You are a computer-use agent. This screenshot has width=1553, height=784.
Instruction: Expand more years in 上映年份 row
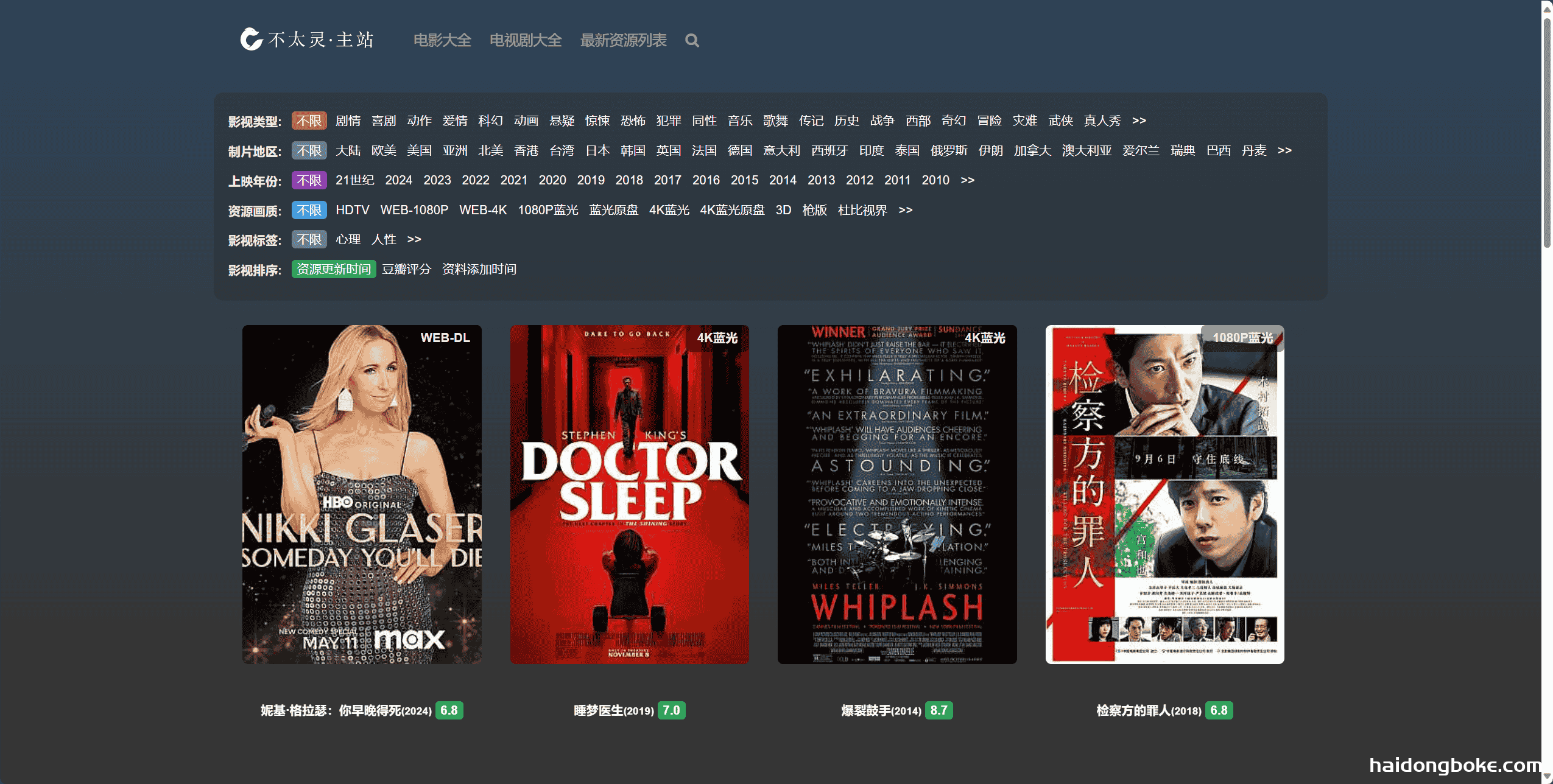point(968,180)
